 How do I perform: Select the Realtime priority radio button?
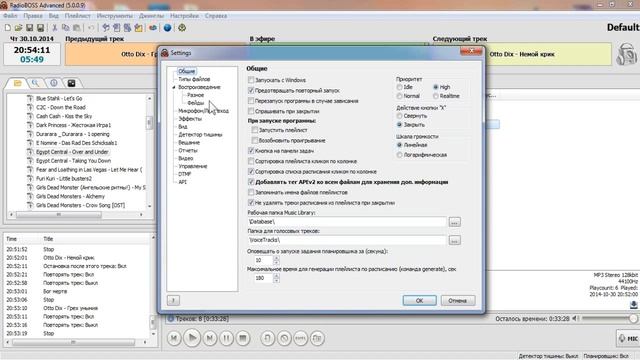coord(436,96)
